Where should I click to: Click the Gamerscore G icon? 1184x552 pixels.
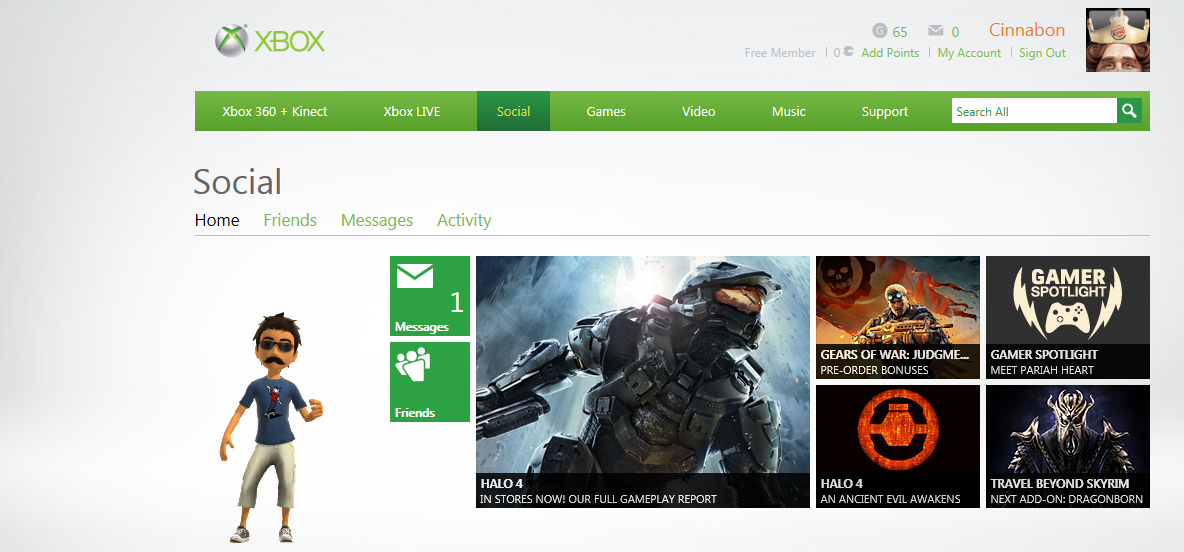879,31
